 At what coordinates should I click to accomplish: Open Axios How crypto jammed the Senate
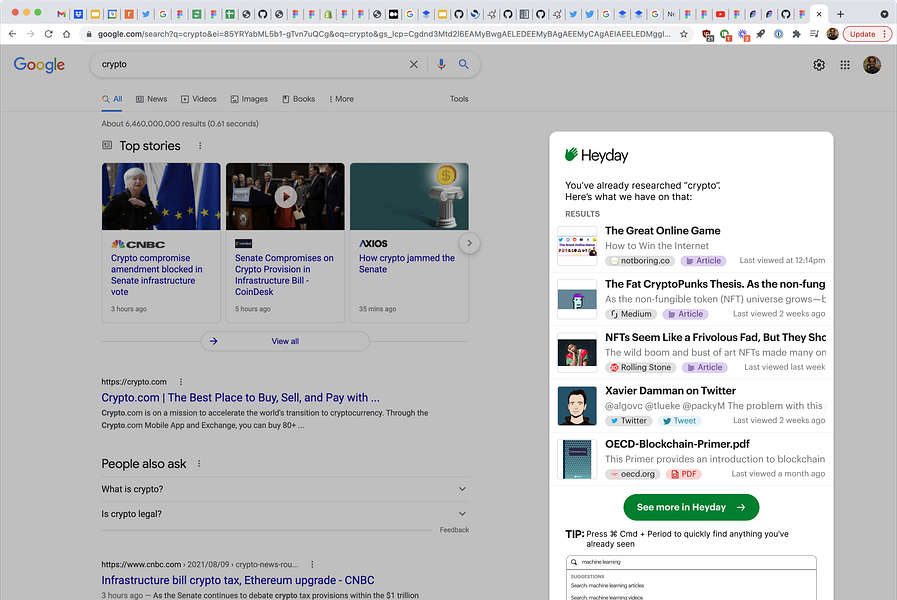pos(407,264)
